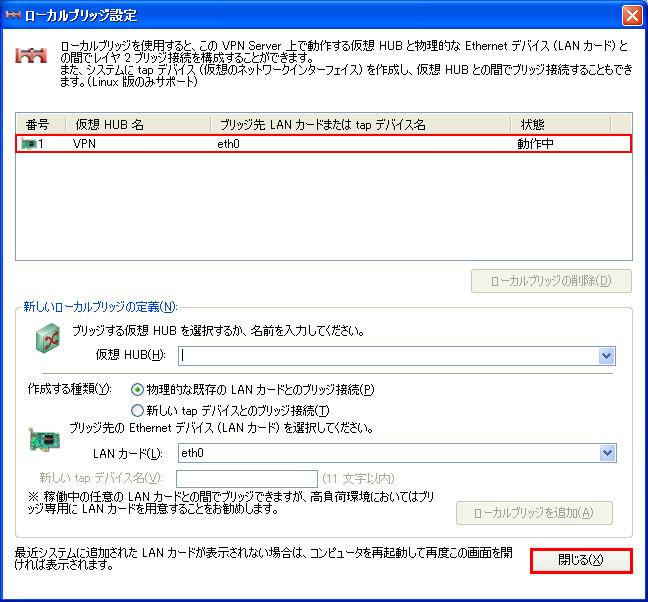648x602 pixels.
Task: Click the ローカルブリッジを追加 button
Action: pyautogui.click(x=534, y=513)
